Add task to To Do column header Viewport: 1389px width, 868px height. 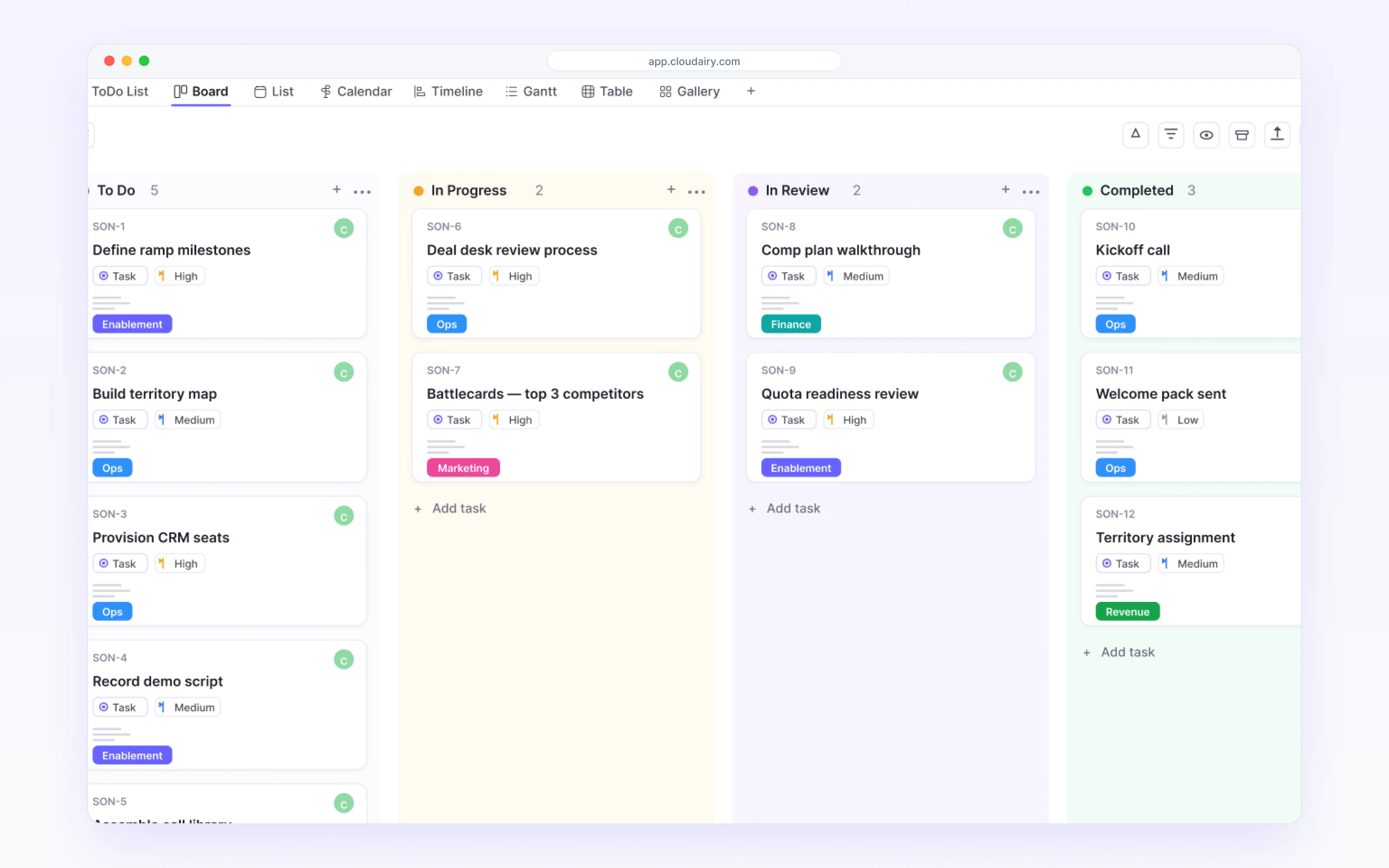[x=337, y=190]
